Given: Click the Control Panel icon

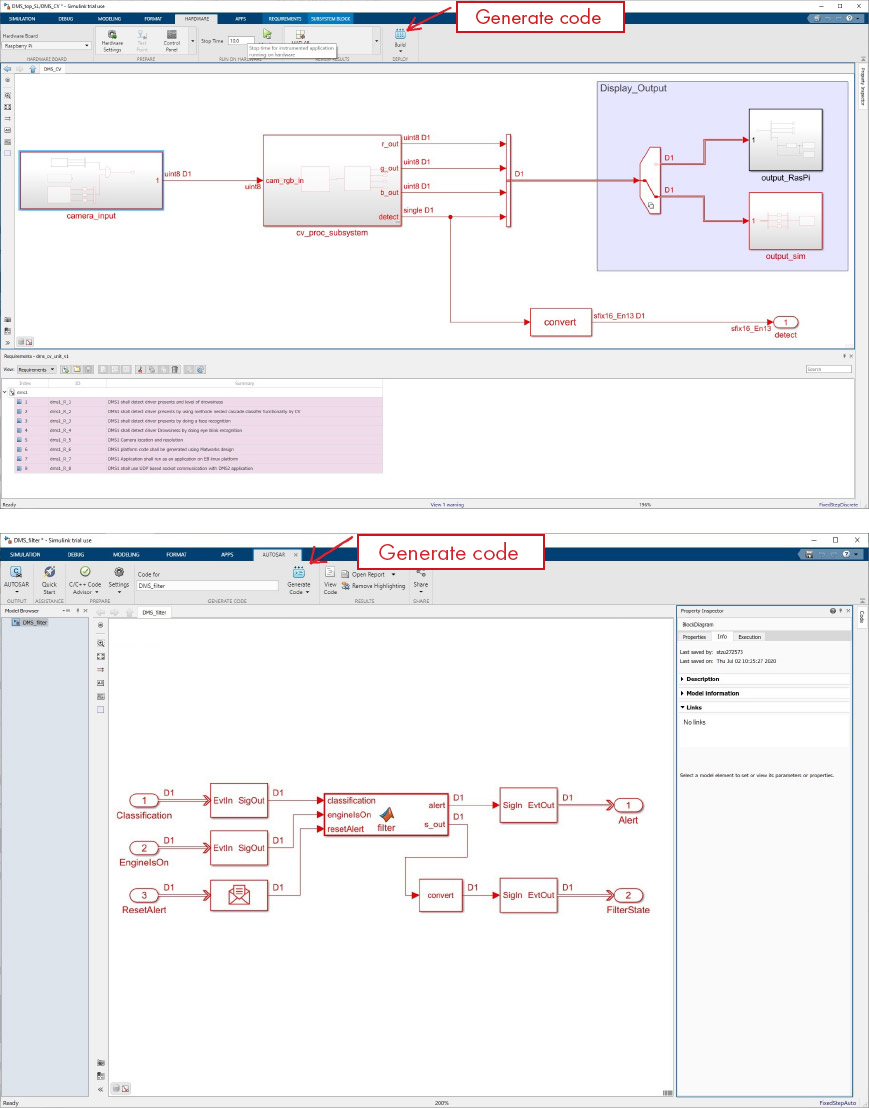Looking at the screenshot, I should (172, 40).
